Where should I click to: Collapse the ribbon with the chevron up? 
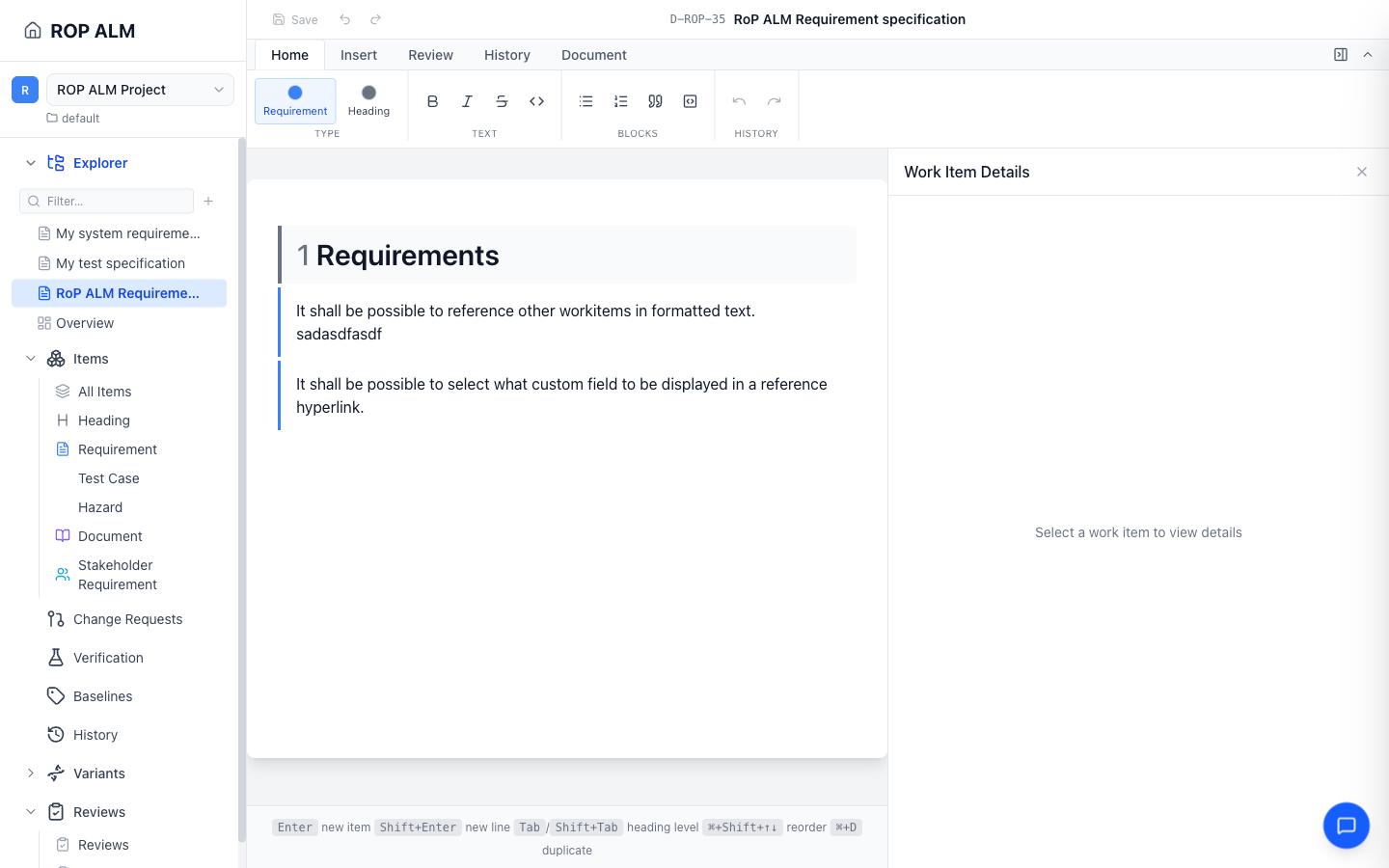pos(1368,55)
